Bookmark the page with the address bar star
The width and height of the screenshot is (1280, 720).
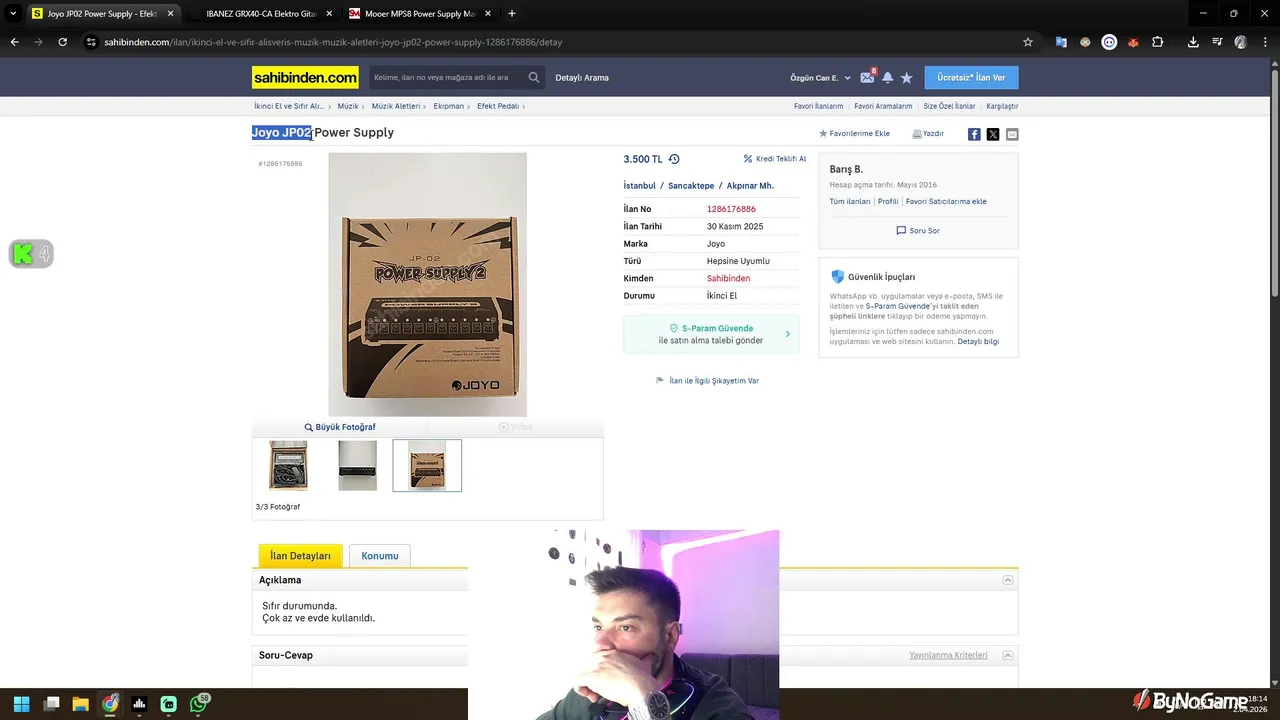(x=1027, y=42)
